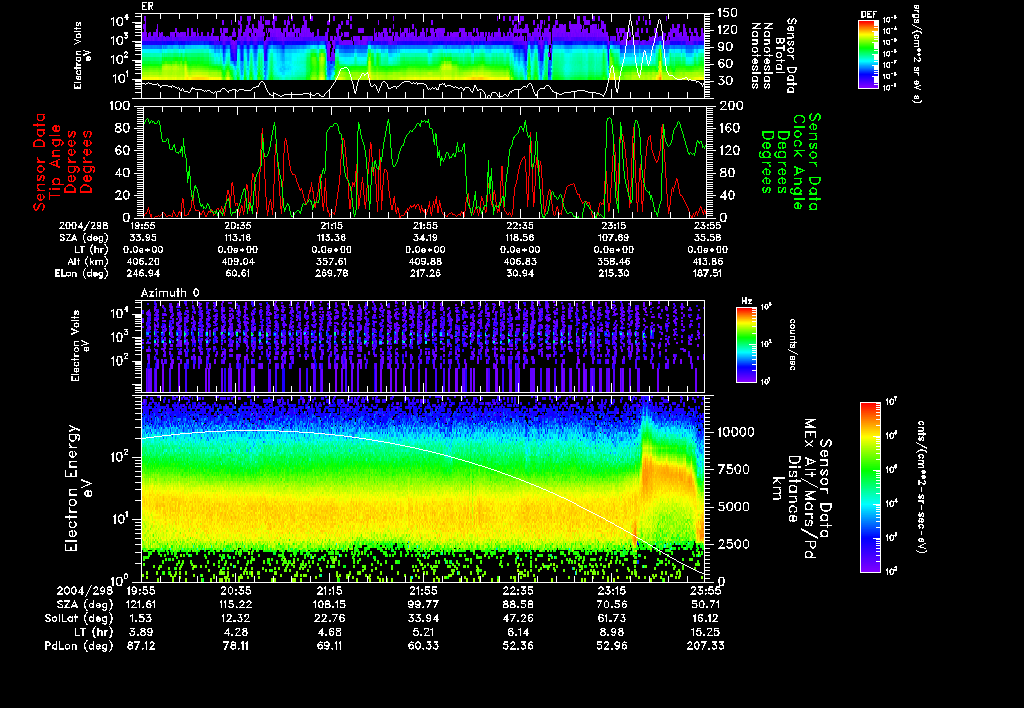The height and width of the screenshot is (708, 1024).
Task: Click the "ER" panel title
Action: click(x=147, y=7)
